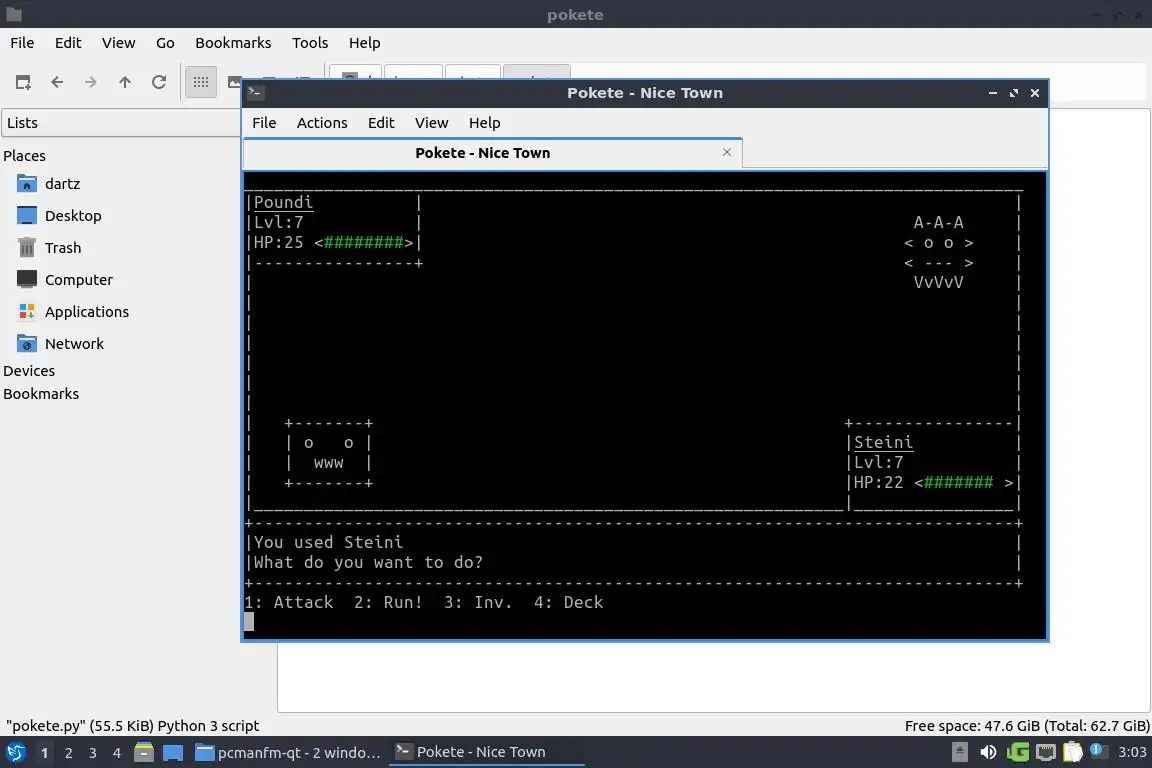This screenshot has height=768, width=1152.
Task: Open Lubuntu start menu
Action: coord(15,752)
